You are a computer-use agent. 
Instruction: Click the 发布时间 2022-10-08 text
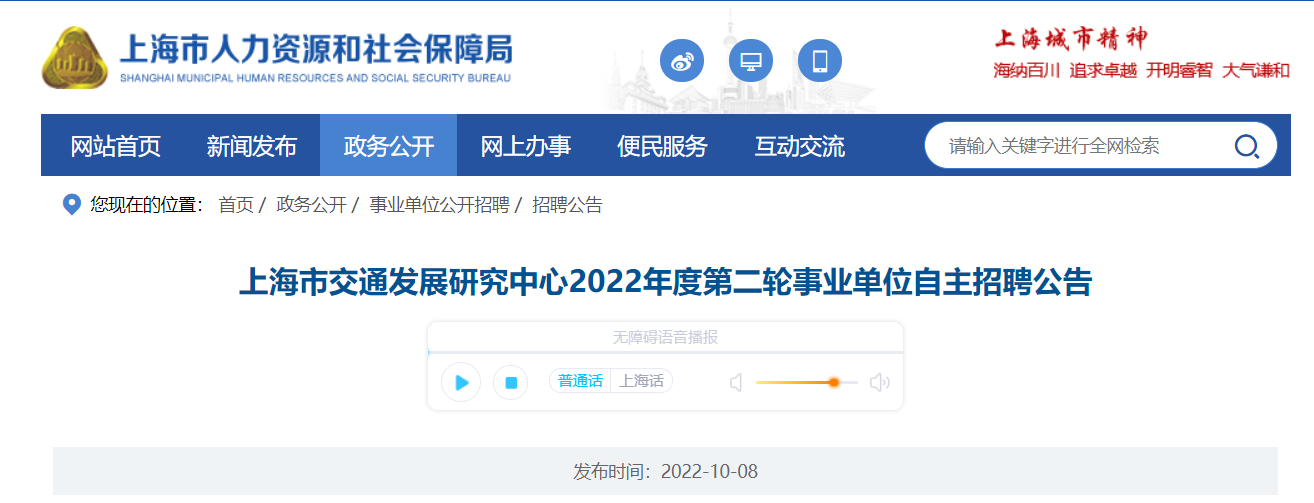665,471
